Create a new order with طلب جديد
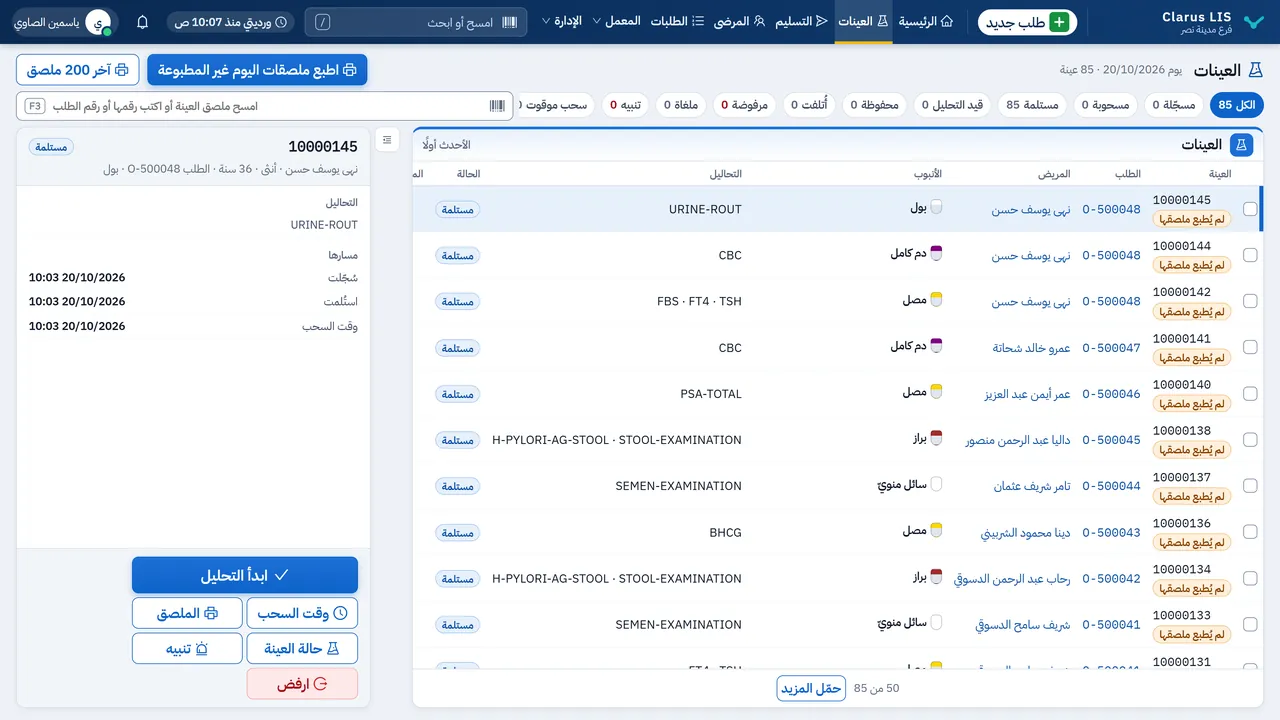 click(1028, 22)
